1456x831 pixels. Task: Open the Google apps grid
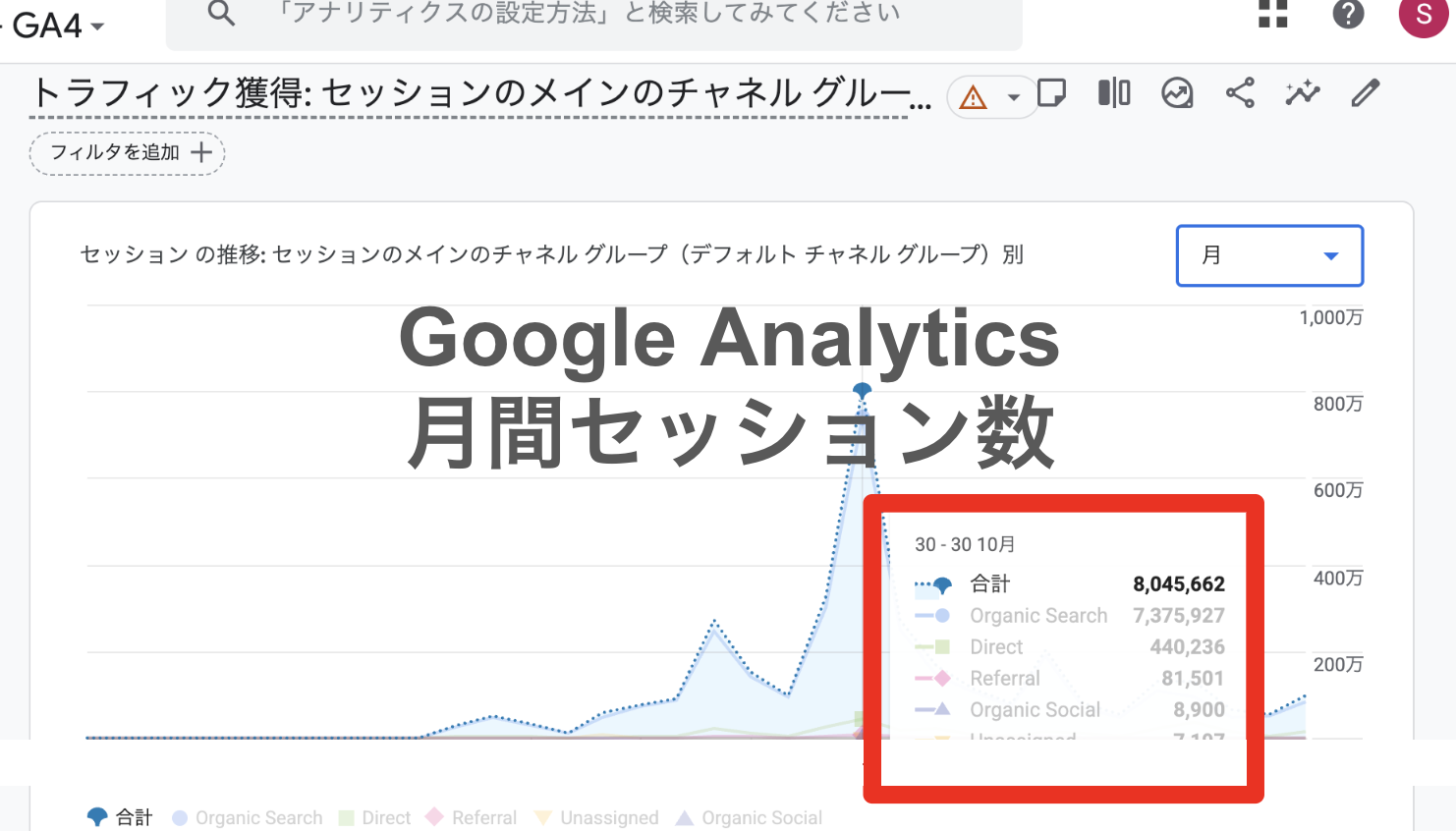pos(1273,14)
